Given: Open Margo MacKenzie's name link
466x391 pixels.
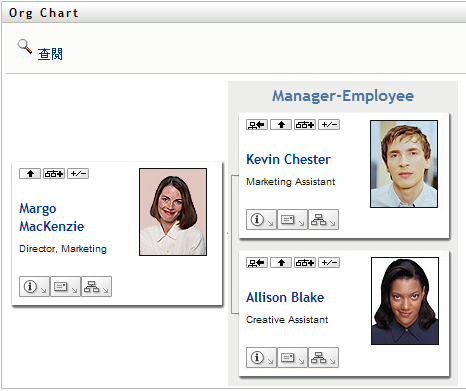Looking at the screenshot, I should point(52,217).
